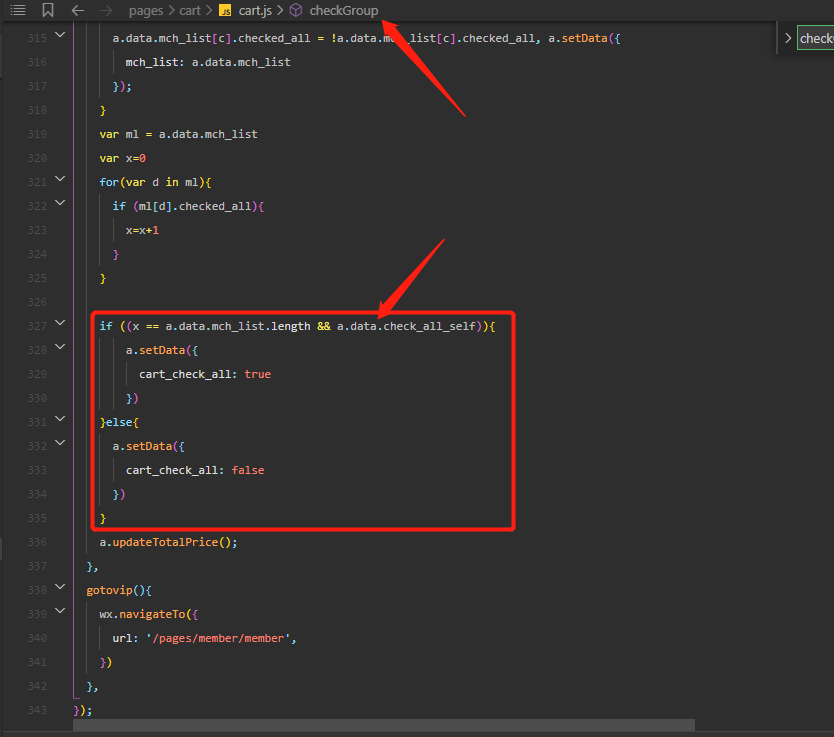This screenshot has height=737, width=834.
Task: Go back with the left arrow
Action: 78,10
